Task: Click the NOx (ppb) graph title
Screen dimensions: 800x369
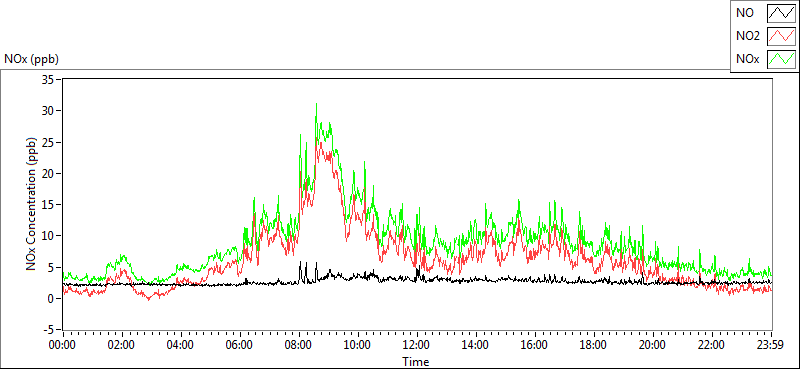Action: [32, 59]
